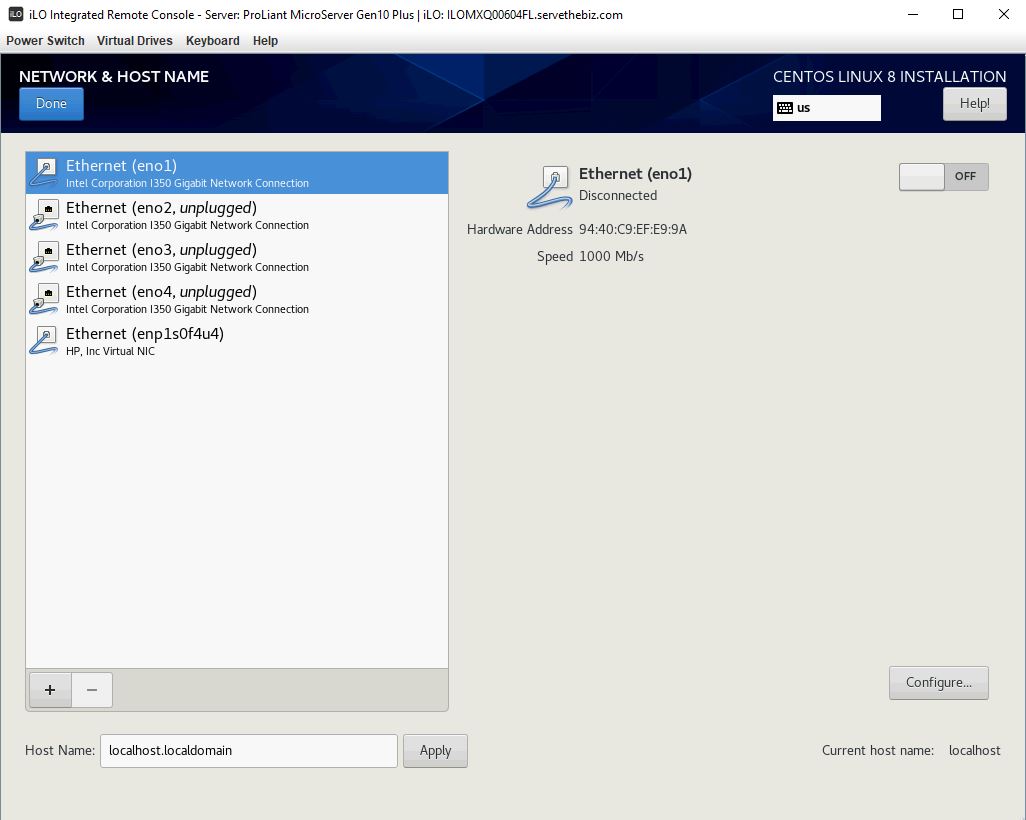Click the eno2 unplugged adapter icon

pos(44,215)
